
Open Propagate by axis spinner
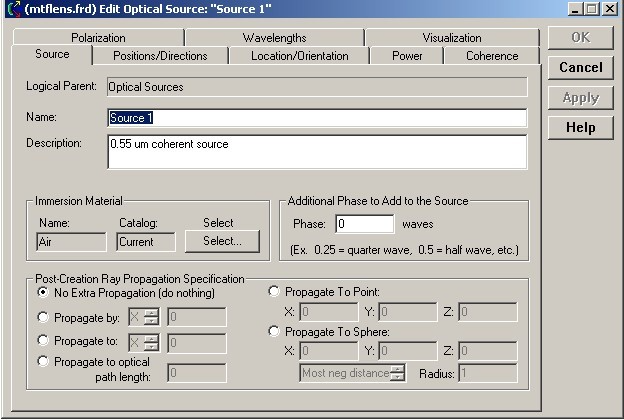[x=151, y=318]
